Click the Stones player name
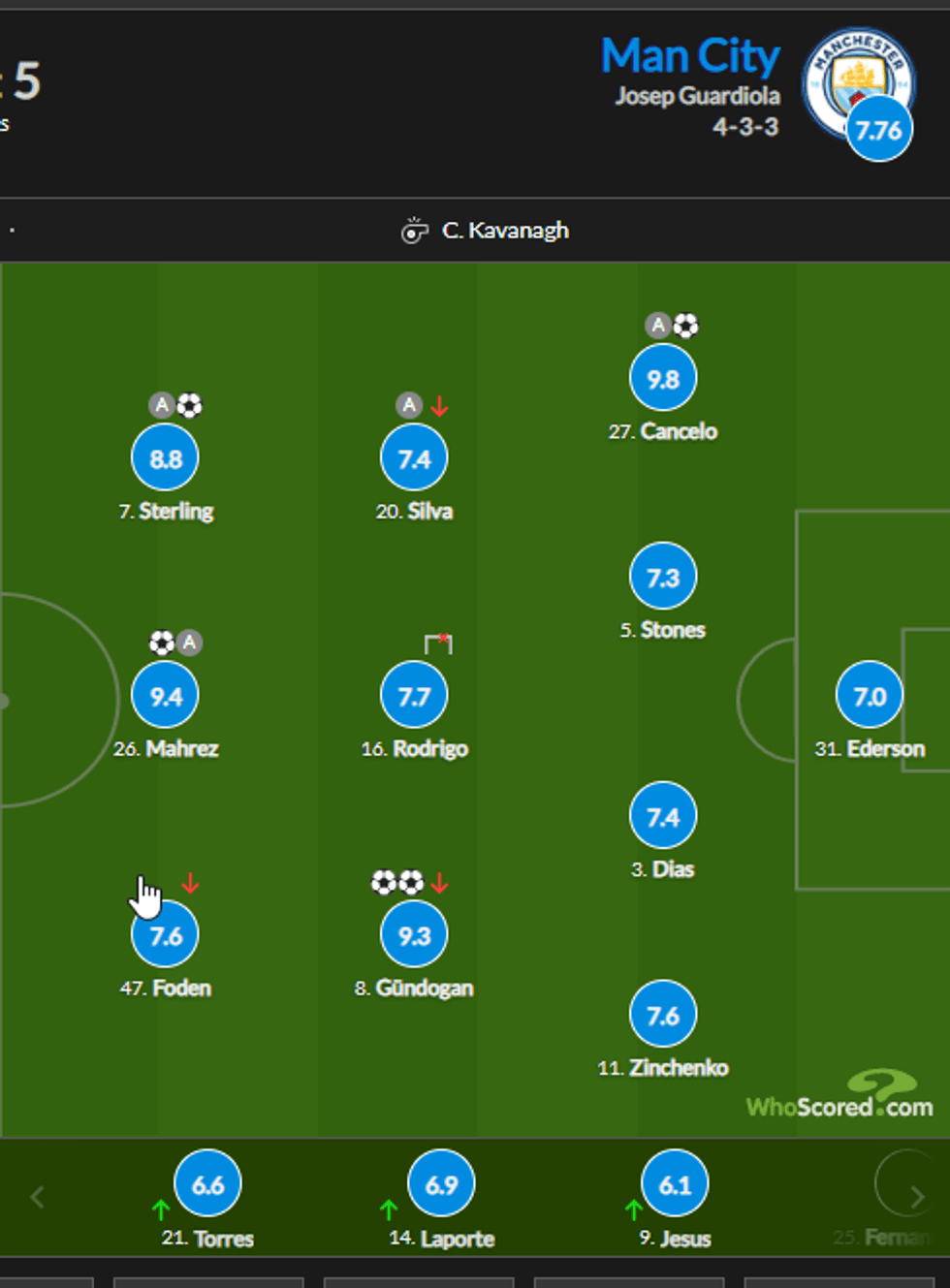The width and height of the screenshot is (950, 1288). pos(673,630)
